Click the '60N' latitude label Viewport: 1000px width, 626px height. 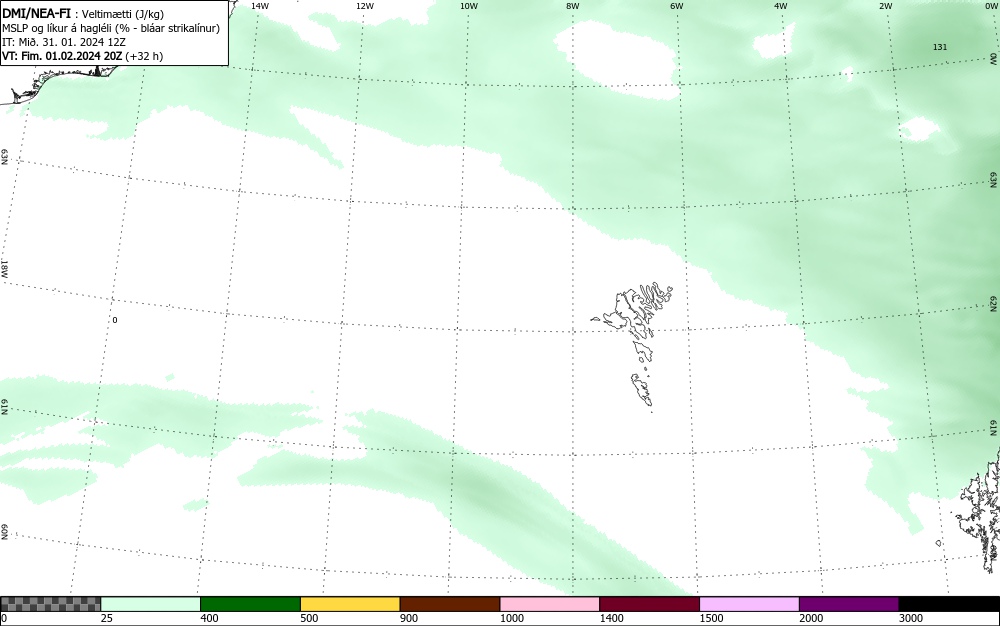click(4, 532)
